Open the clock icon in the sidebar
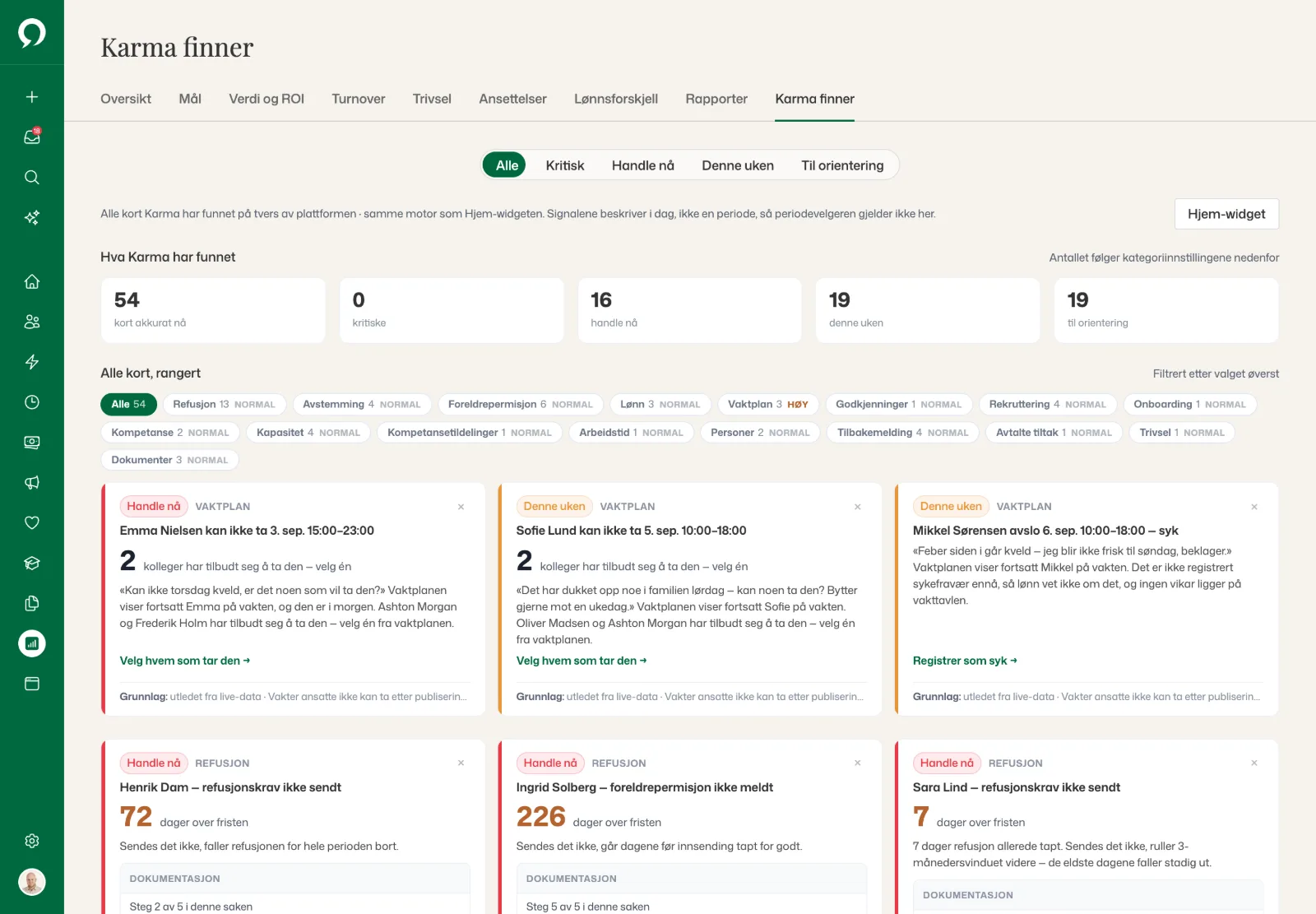This screenshot has width=1316, height=914. tap(32, 402)
